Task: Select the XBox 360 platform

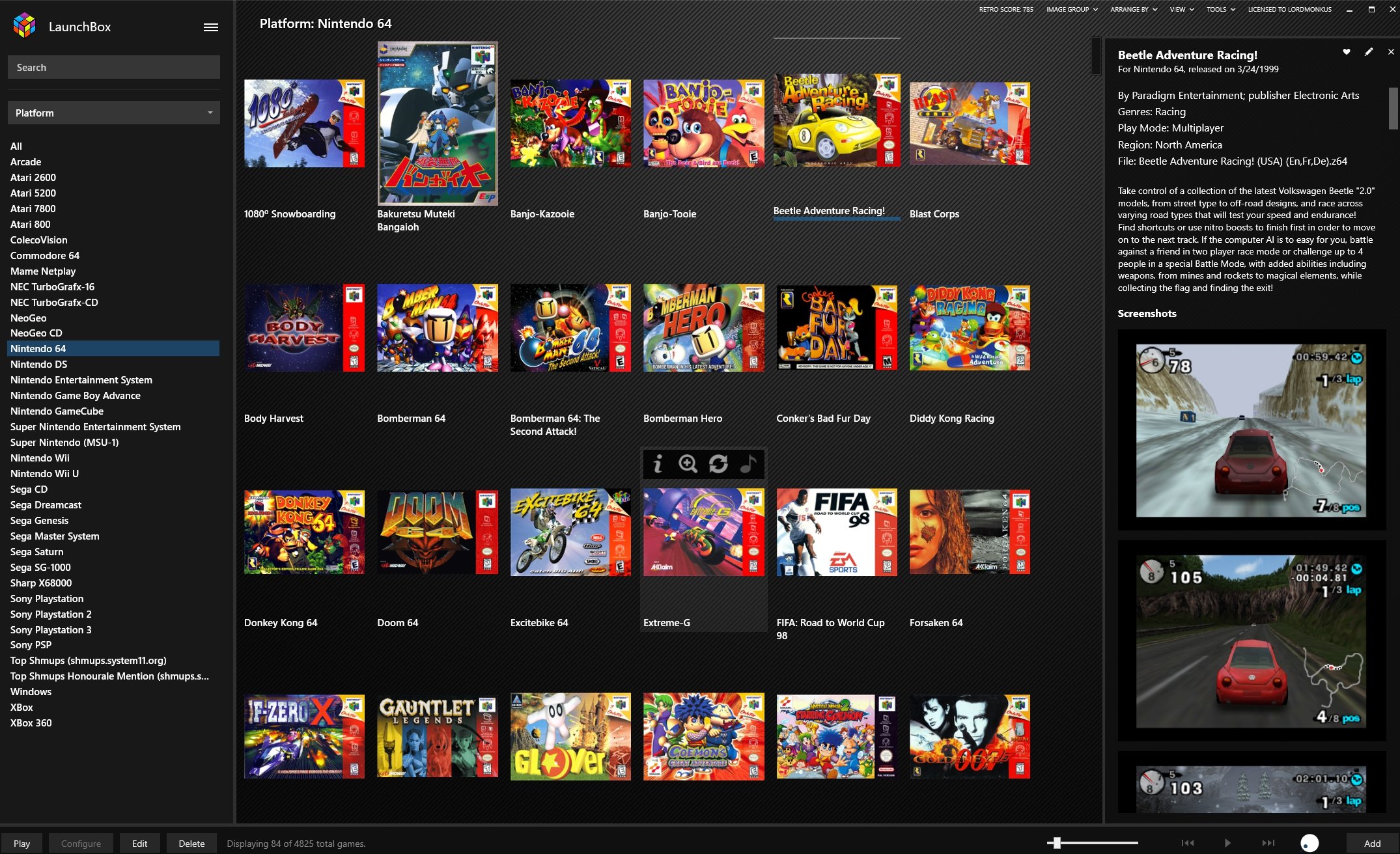Action: coord(113,723)
